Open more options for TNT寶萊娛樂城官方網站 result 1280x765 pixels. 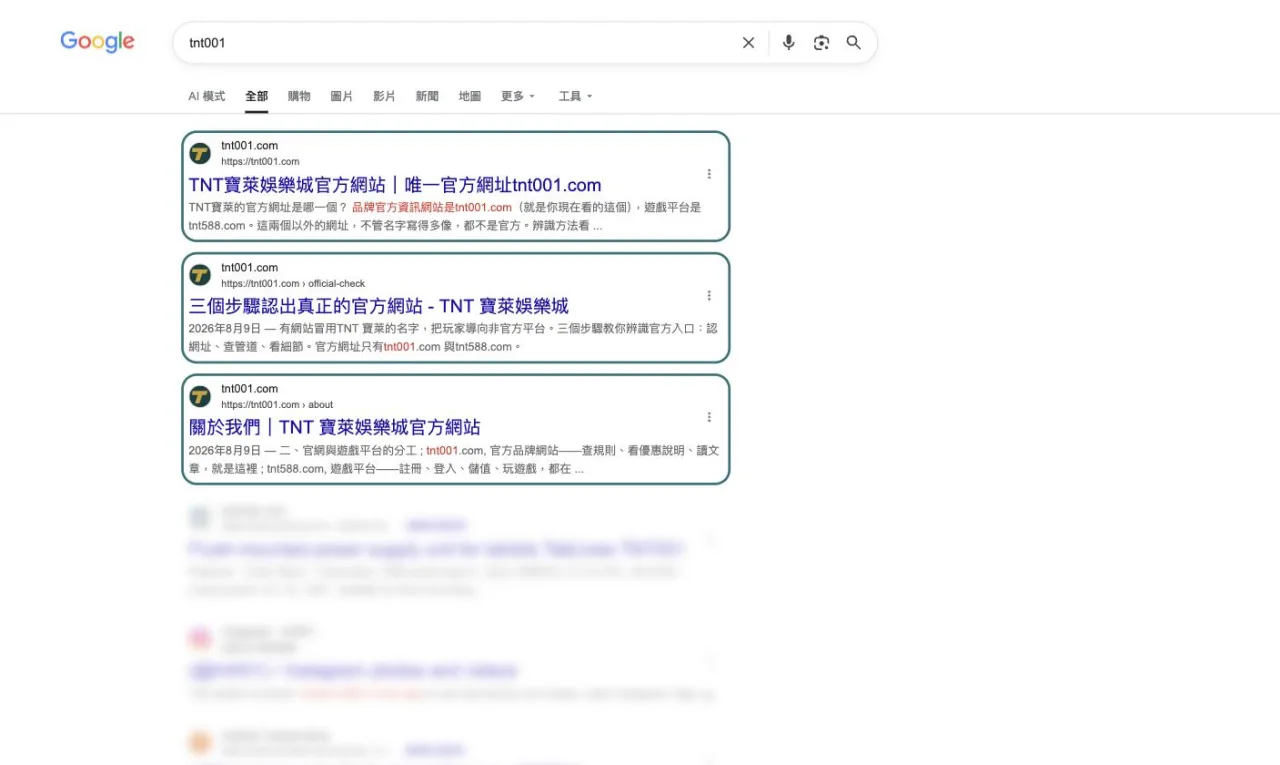pos(709,174)
